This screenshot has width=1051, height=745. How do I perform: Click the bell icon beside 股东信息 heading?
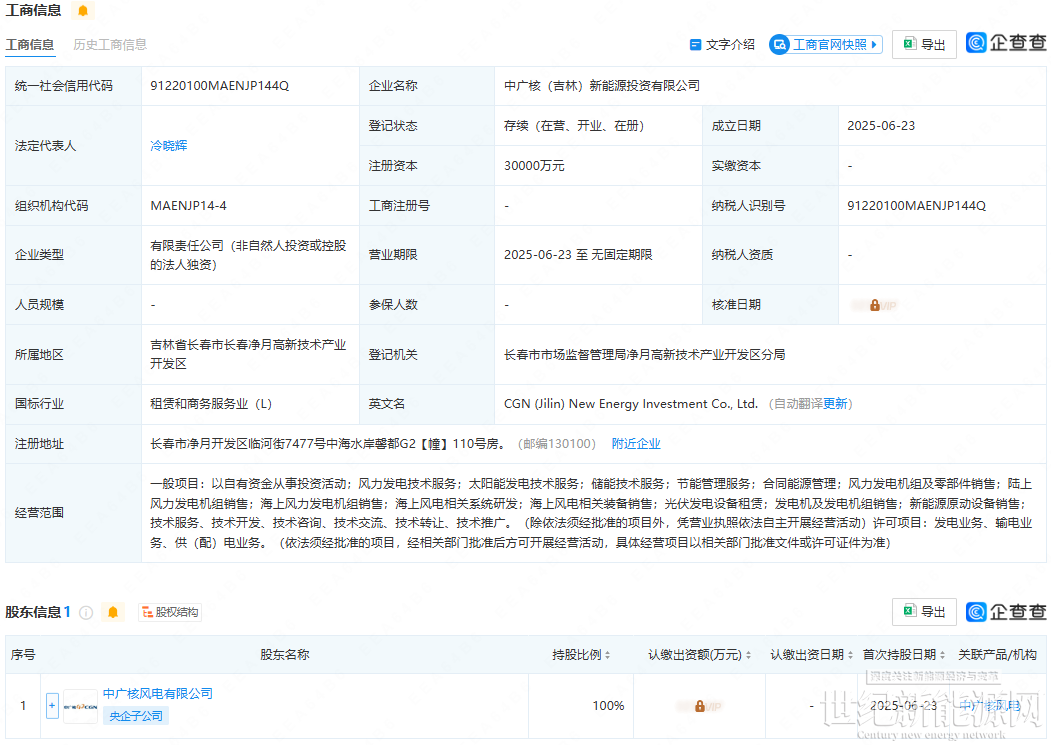(113, 612)
